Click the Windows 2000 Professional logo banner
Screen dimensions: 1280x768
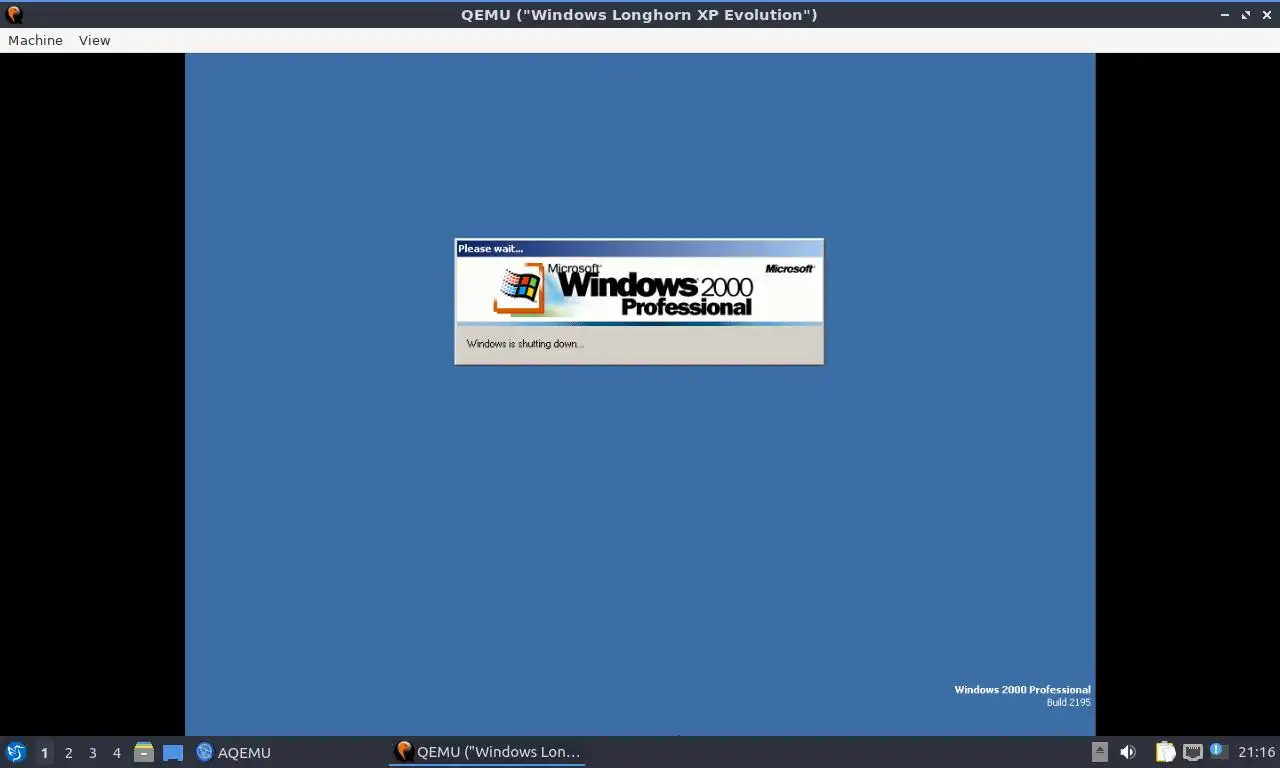click(x=639, y=290)
